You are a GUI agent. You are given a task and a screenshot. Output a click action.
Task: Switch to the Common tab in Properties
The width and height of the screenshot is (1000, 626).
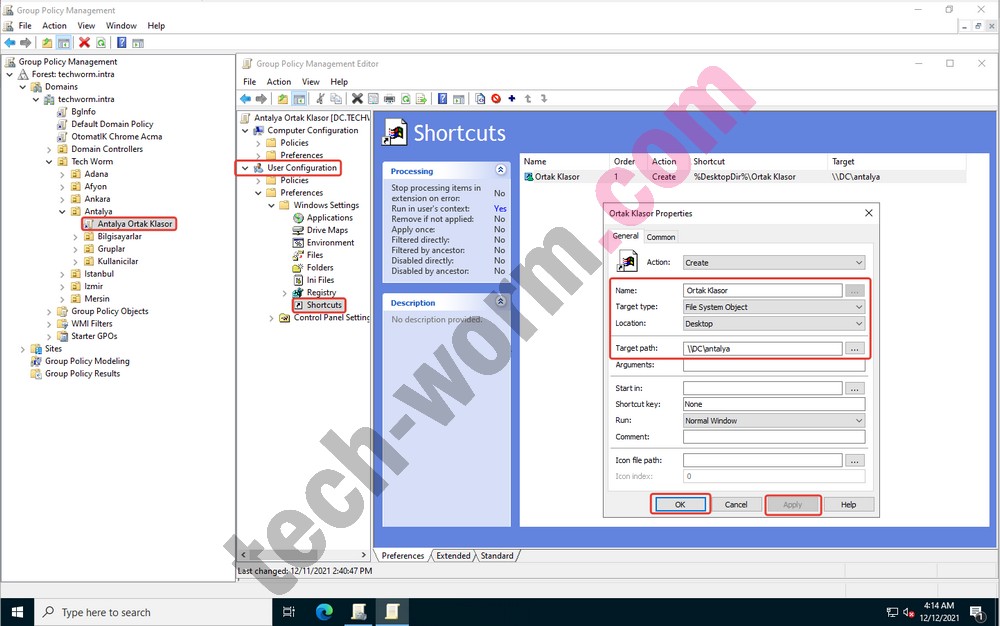click(661, 237)
